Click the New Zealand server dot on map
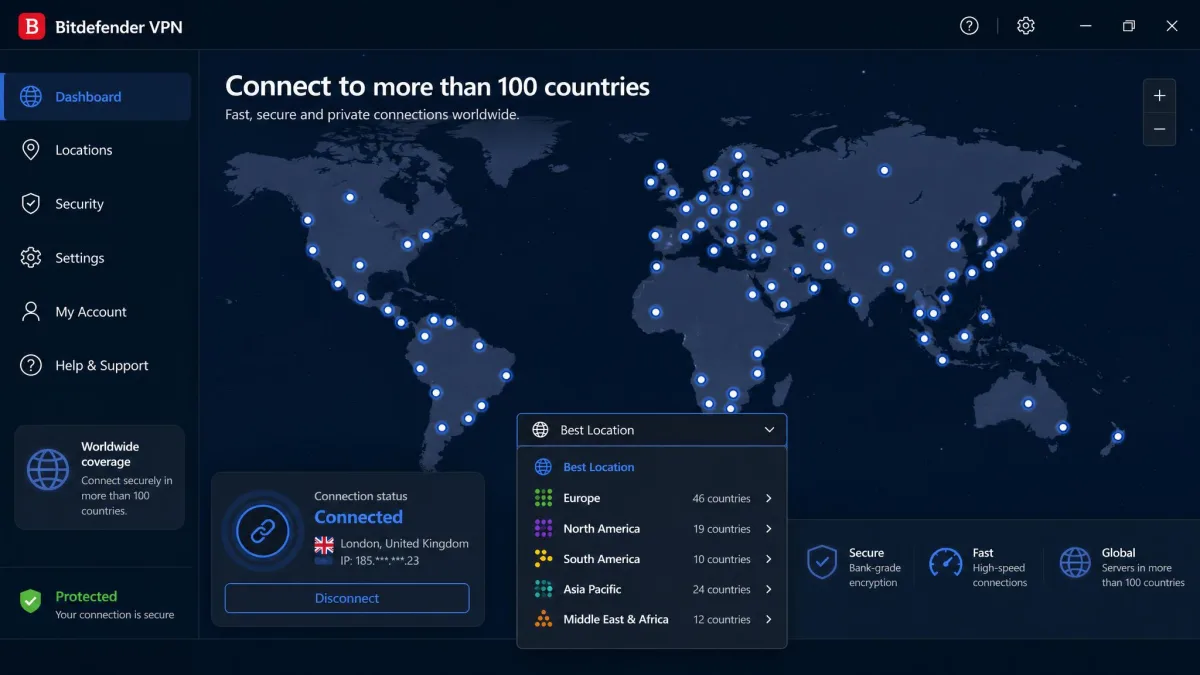Screen dimensions: 1200x675 pos(1118,436)
